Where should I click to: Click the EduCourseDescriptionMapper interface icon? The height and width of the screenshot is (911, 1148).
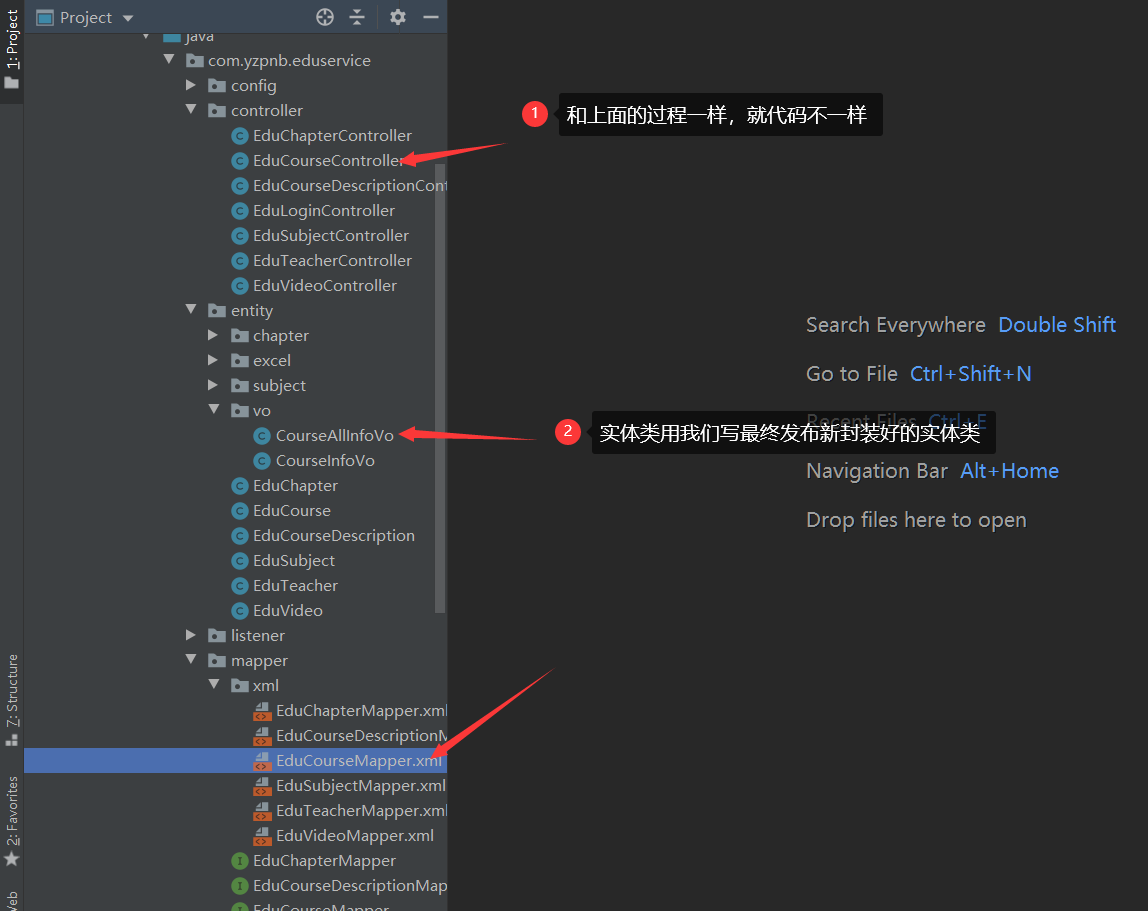(239, 886)
